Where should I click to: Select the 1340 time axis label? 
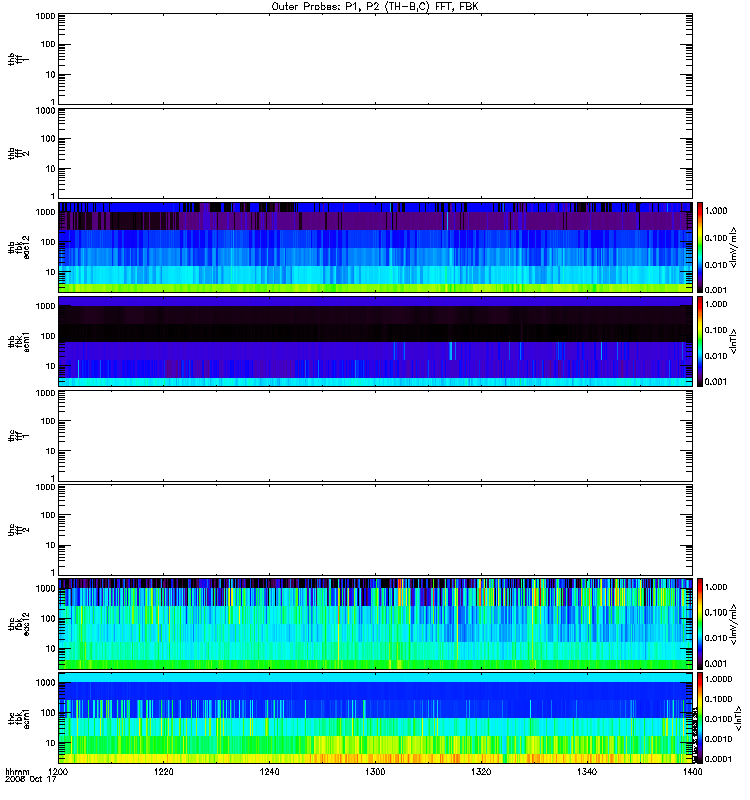[x=587, y=771]
